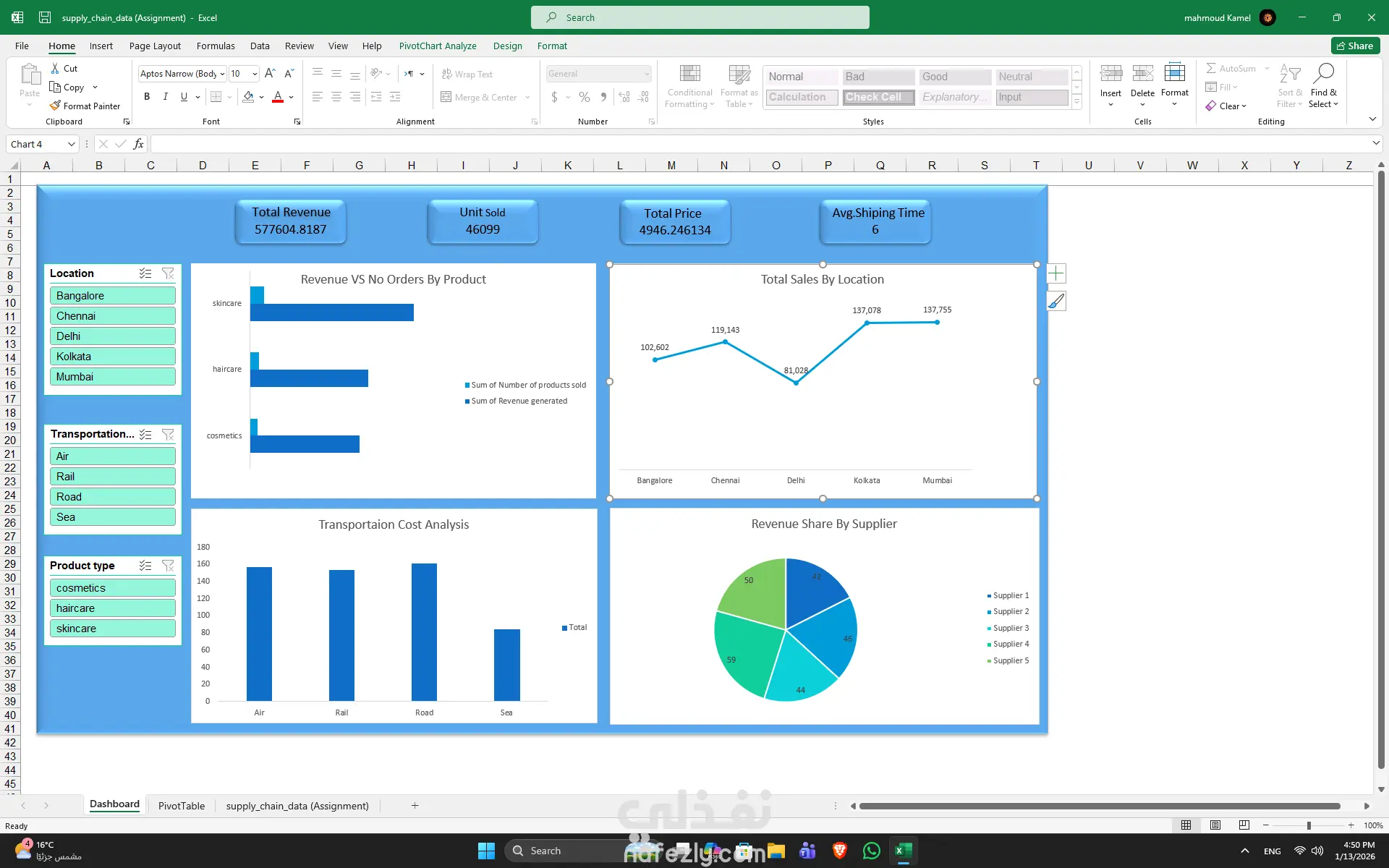Click the Share button

coord(1355,46)
